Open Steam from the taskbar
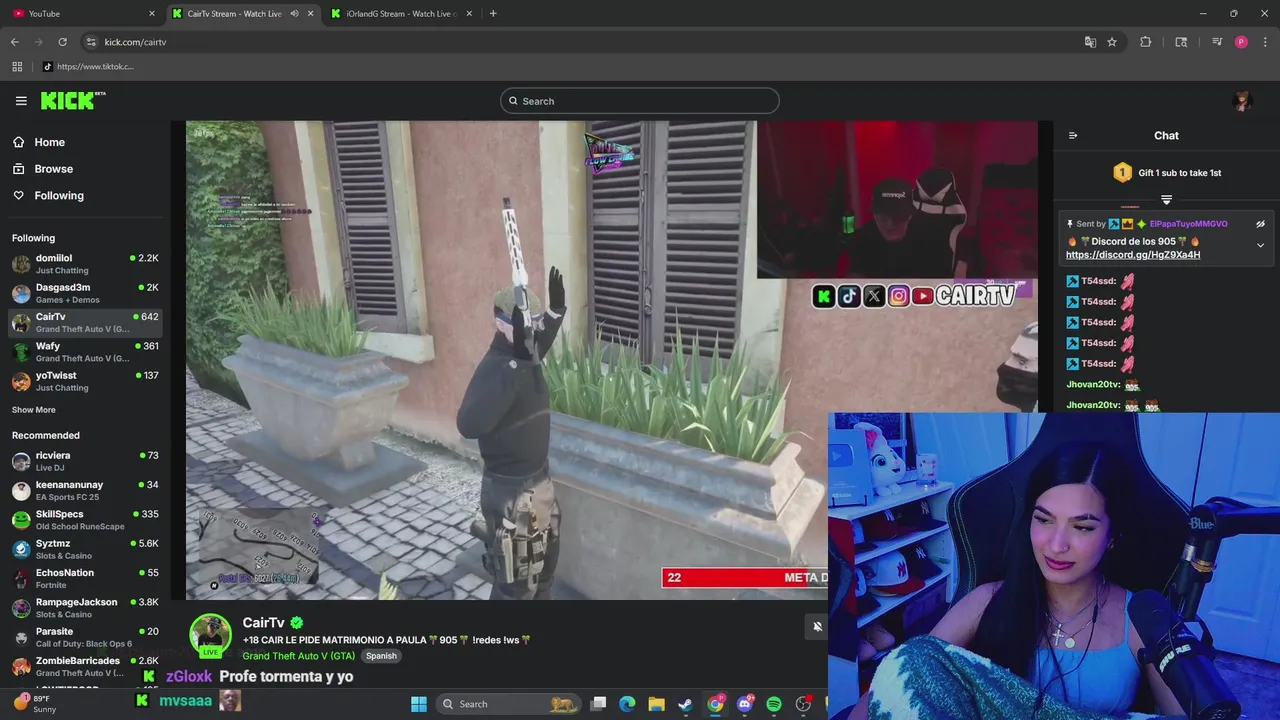Image resolution: width=1280 pixels, height=720 pixels. 685,704
